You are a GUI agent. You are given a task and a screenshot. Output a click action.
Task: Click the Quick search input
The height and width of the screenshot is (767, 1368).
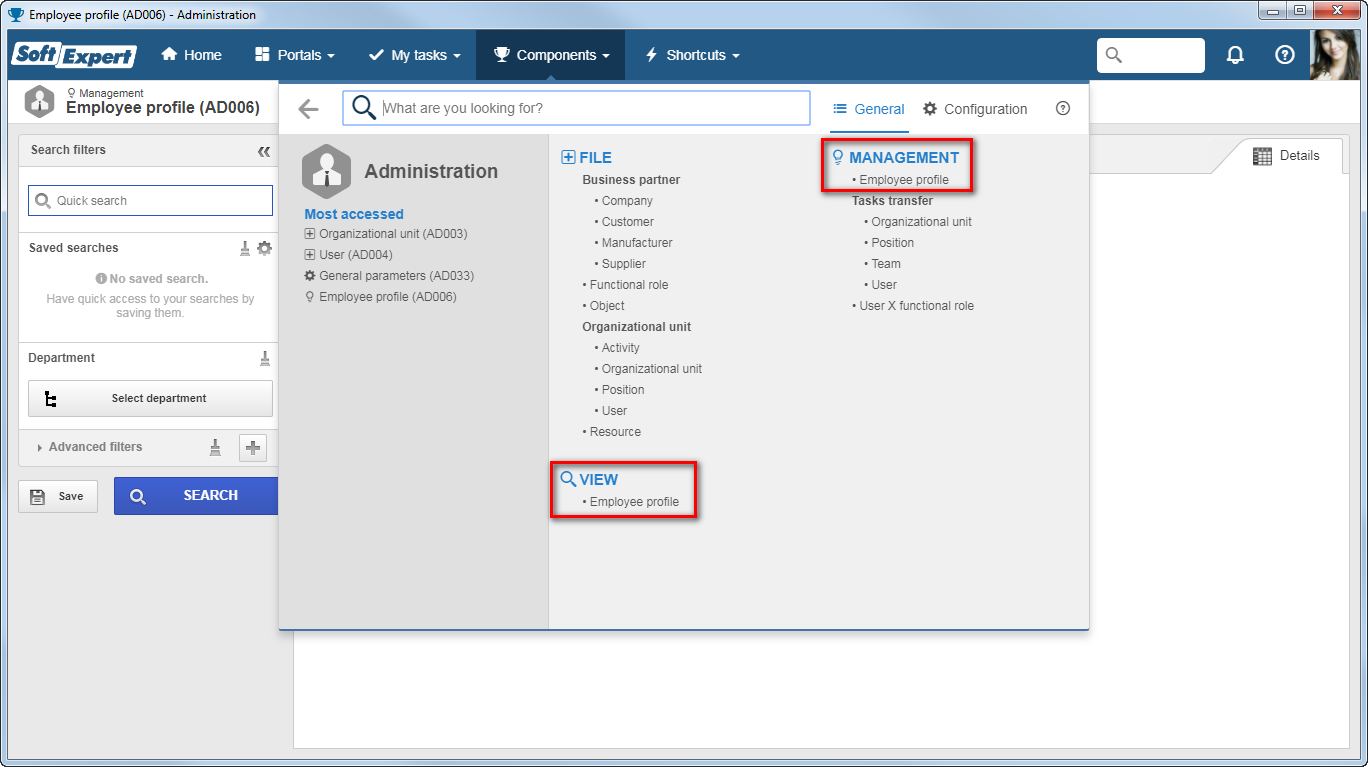click(x=150, y=200)
